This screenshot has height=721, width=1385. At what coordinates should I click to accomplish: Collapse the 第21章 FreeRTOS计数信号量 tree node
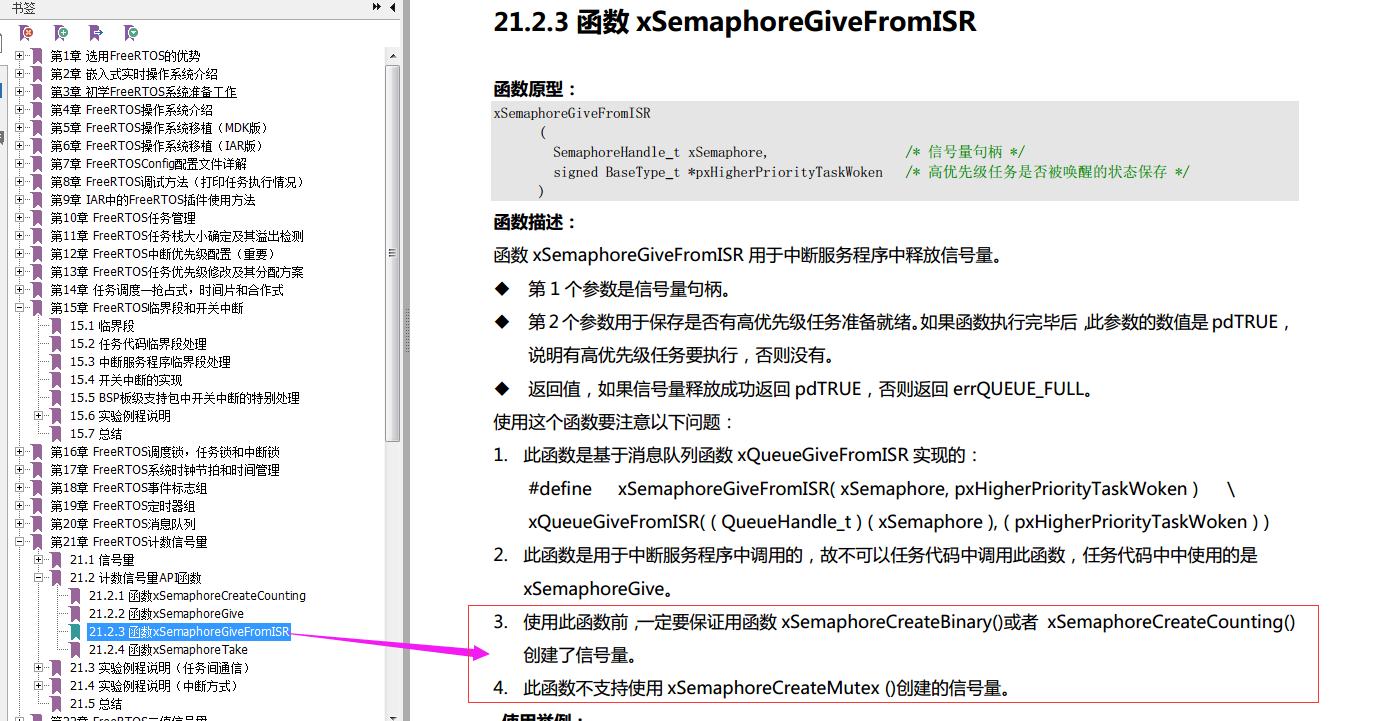tap(20, 542)
